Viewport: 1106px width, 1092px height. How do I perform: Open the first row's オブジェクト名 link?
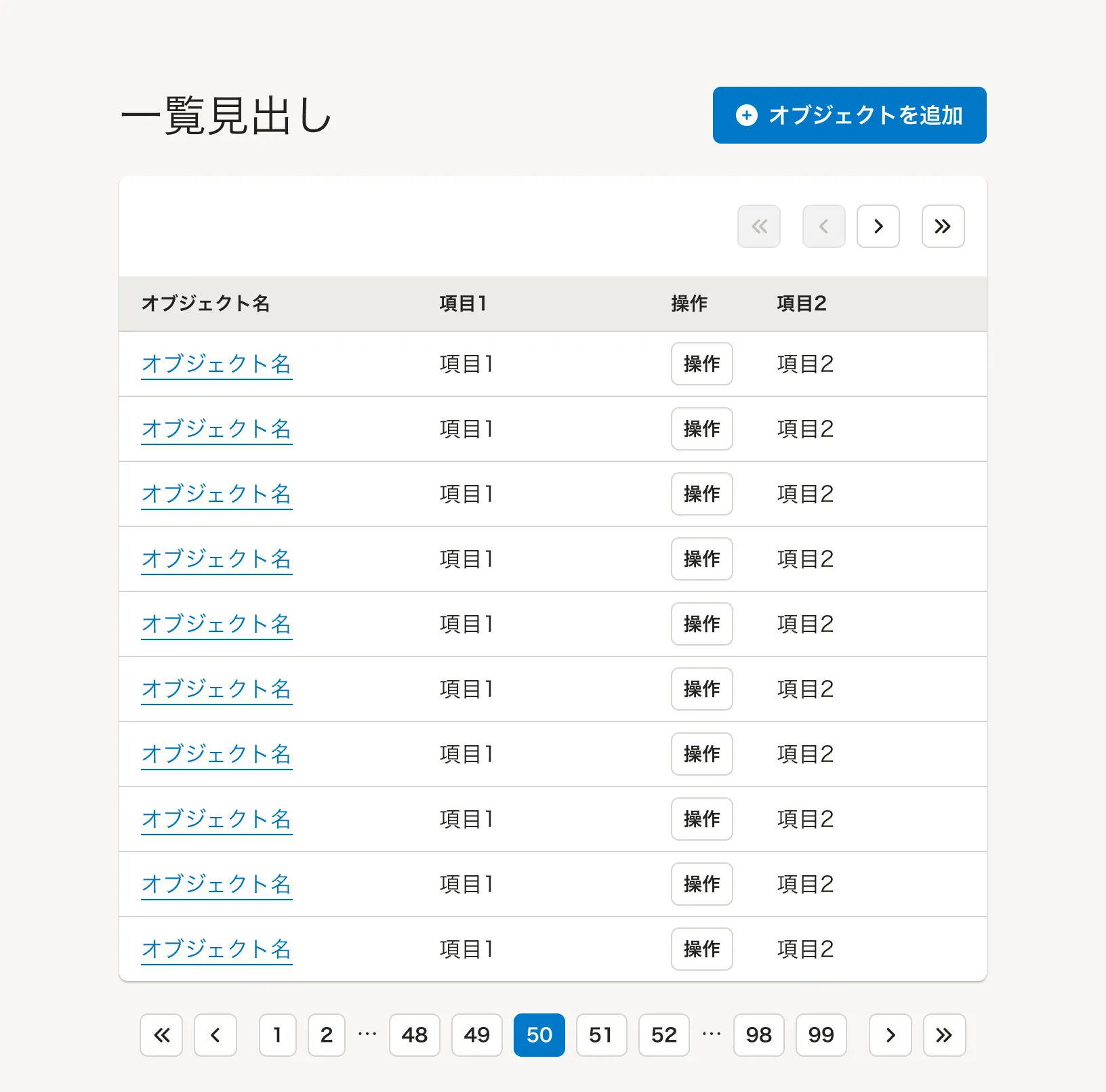click(x=216, y=364)
